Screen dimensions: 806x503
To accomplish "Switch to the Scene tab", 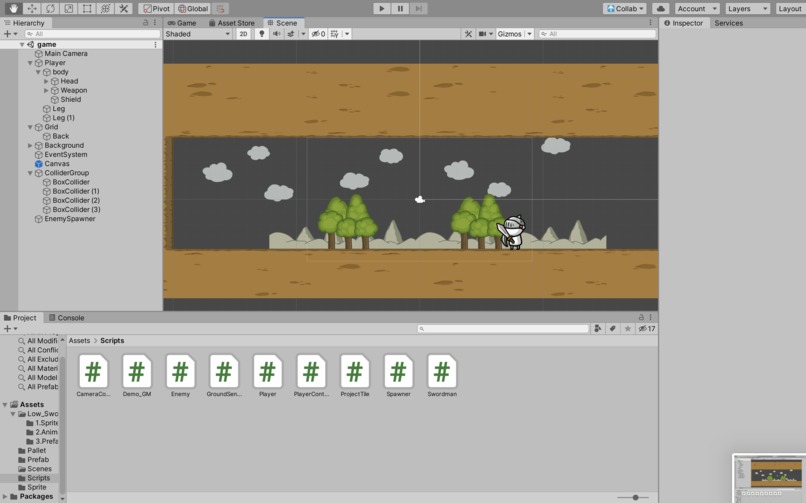I will (x=283, y=23).
